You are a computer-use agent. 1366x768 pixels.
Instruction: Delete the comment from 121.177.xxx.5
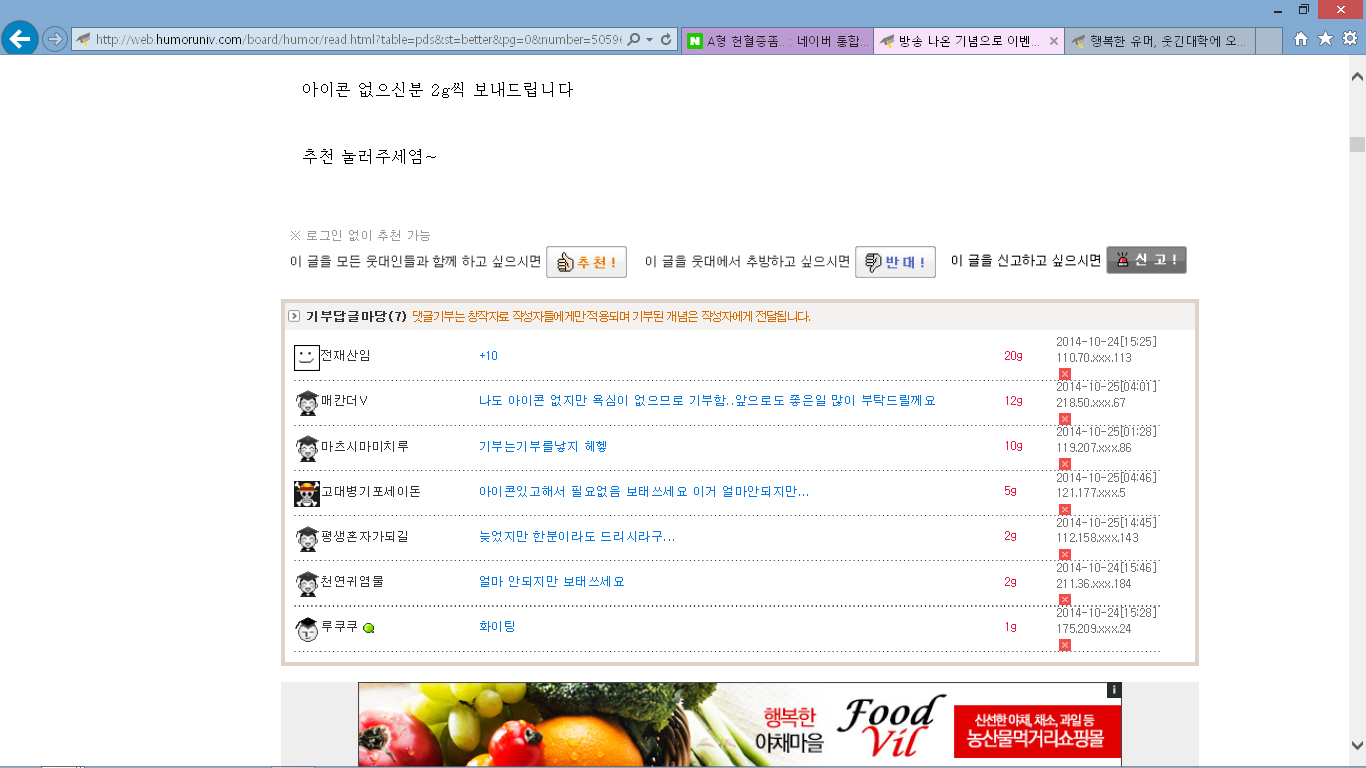coord(1065,509)
